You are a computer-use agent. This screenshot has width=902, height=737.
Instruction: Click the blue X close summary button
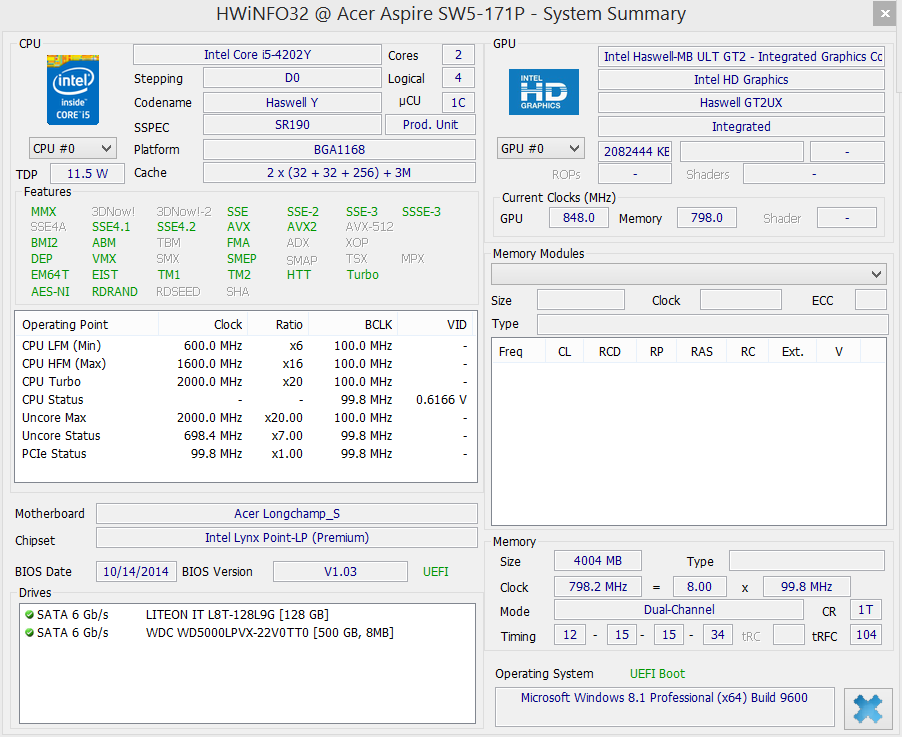point(867,708)
